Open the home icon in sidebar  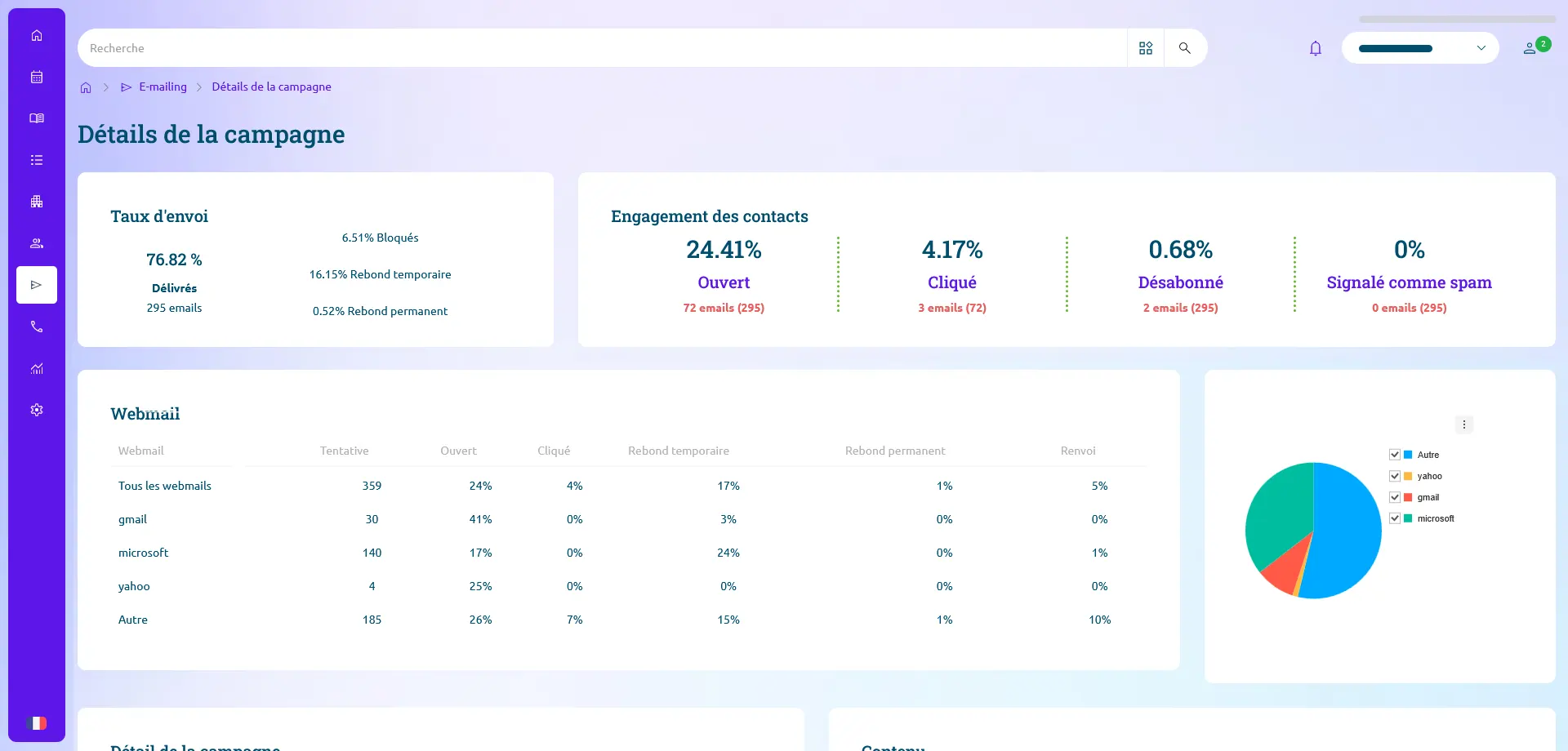pos(37,35)
